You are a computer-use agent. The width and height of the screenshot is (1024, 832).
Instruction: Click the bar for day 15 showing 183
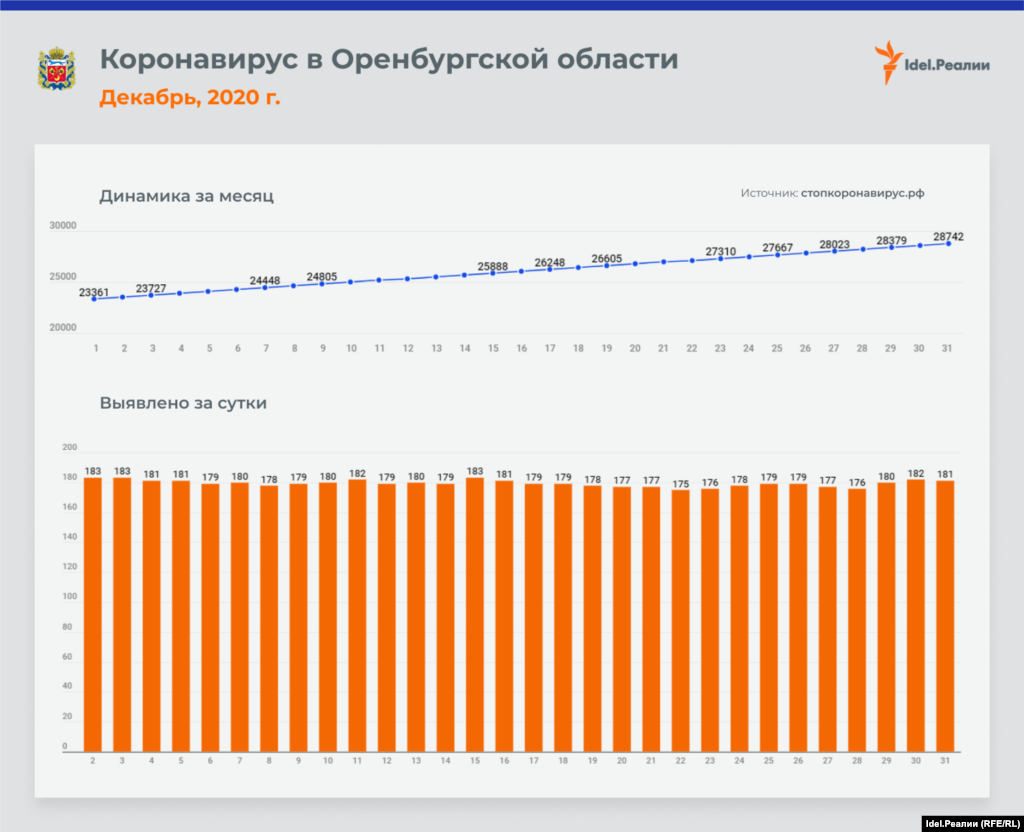(475, 614)
